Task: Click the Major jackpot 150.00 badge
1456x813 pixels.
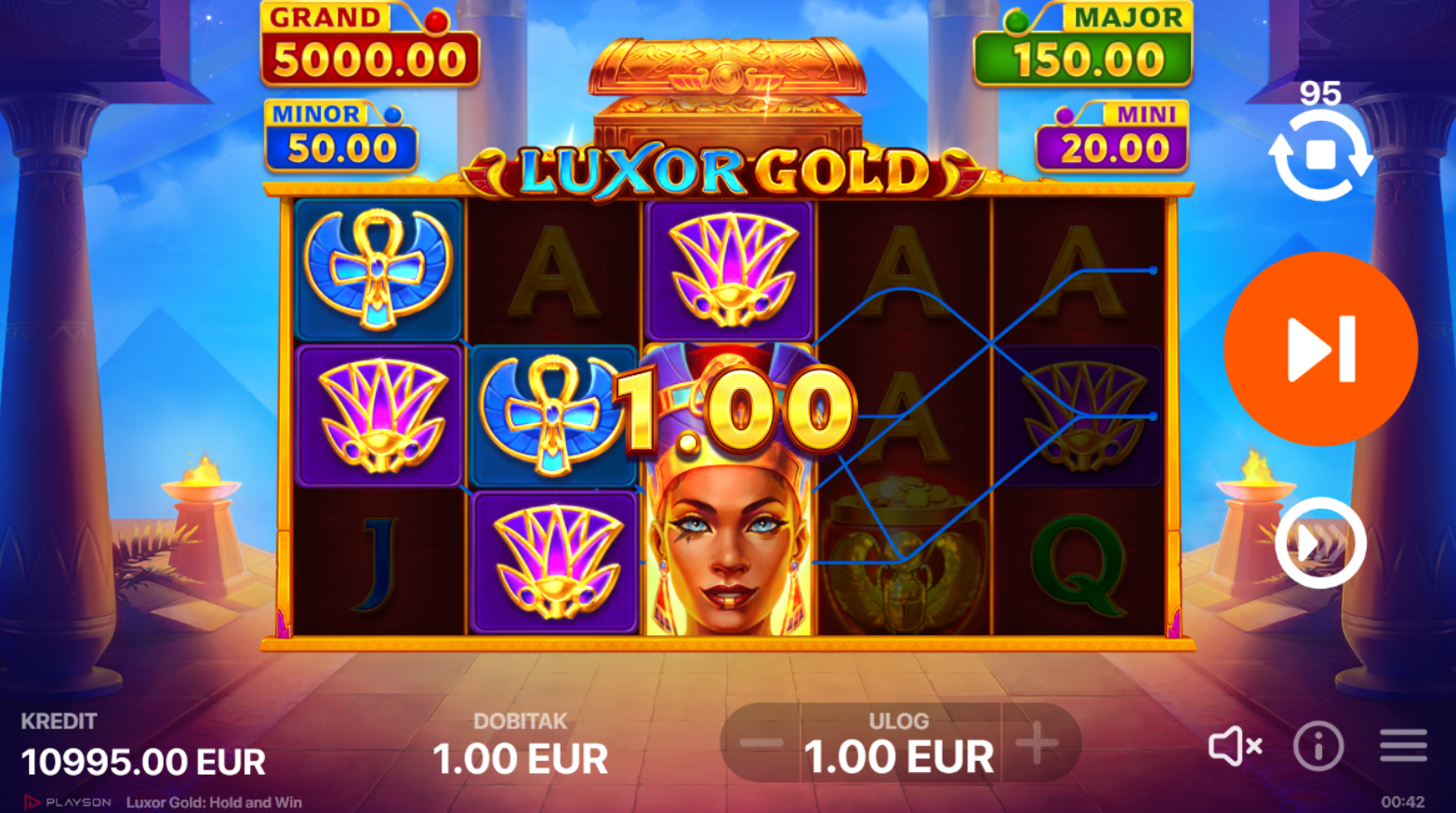Action: (x=1083, y=45)
